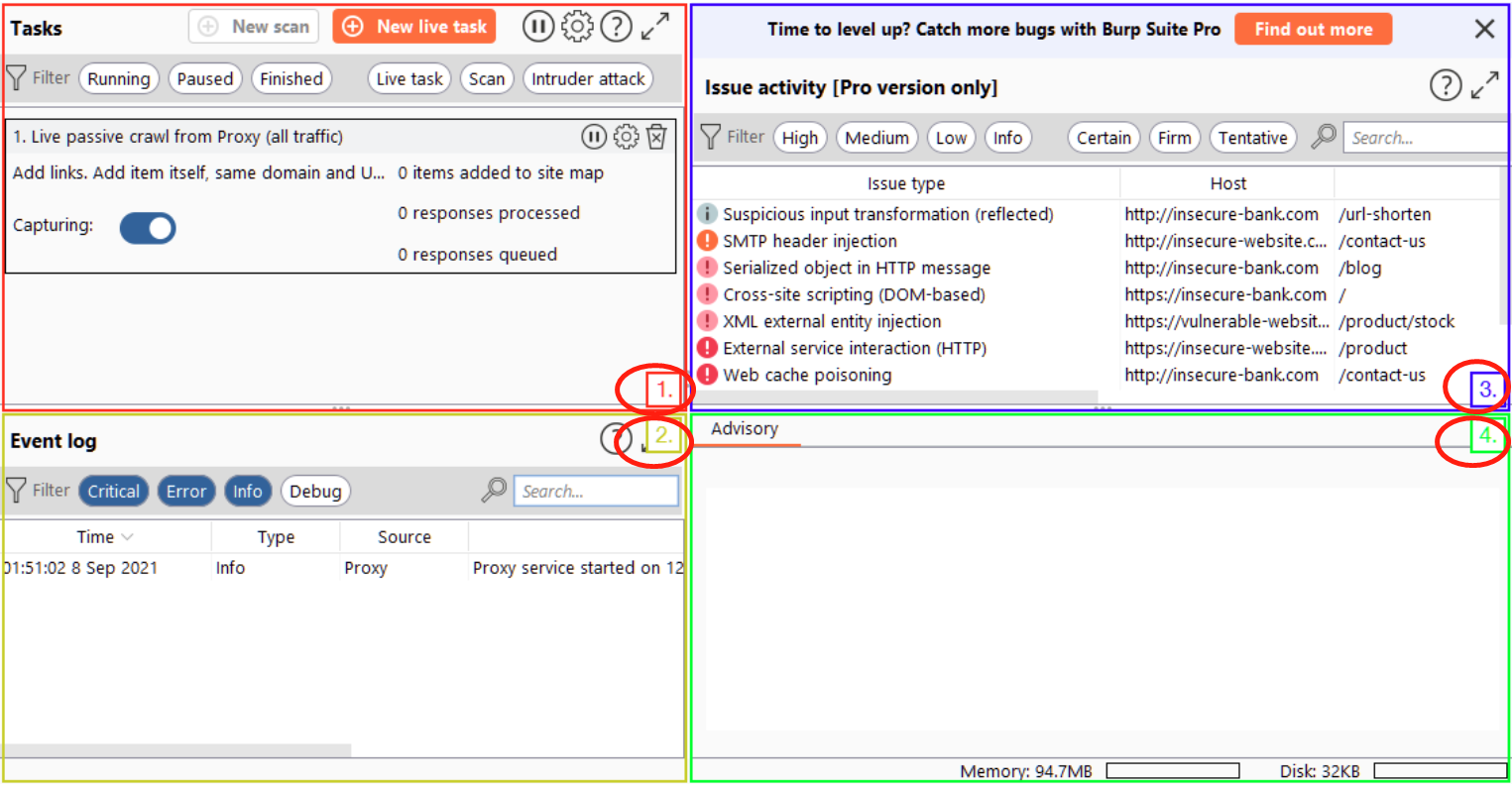Select the Web cache poisoning issue row

[x=807, y=375]
